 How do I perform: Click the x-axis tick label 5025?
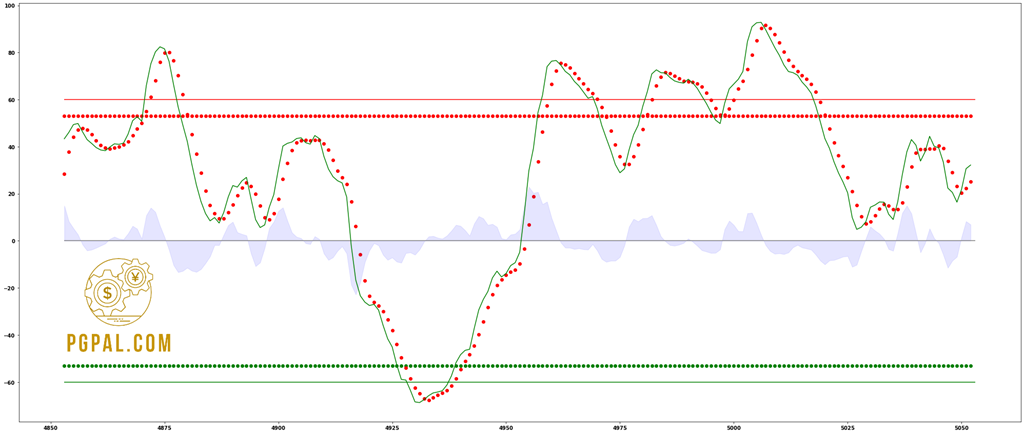pyautogui.click(x=848, y=428)
